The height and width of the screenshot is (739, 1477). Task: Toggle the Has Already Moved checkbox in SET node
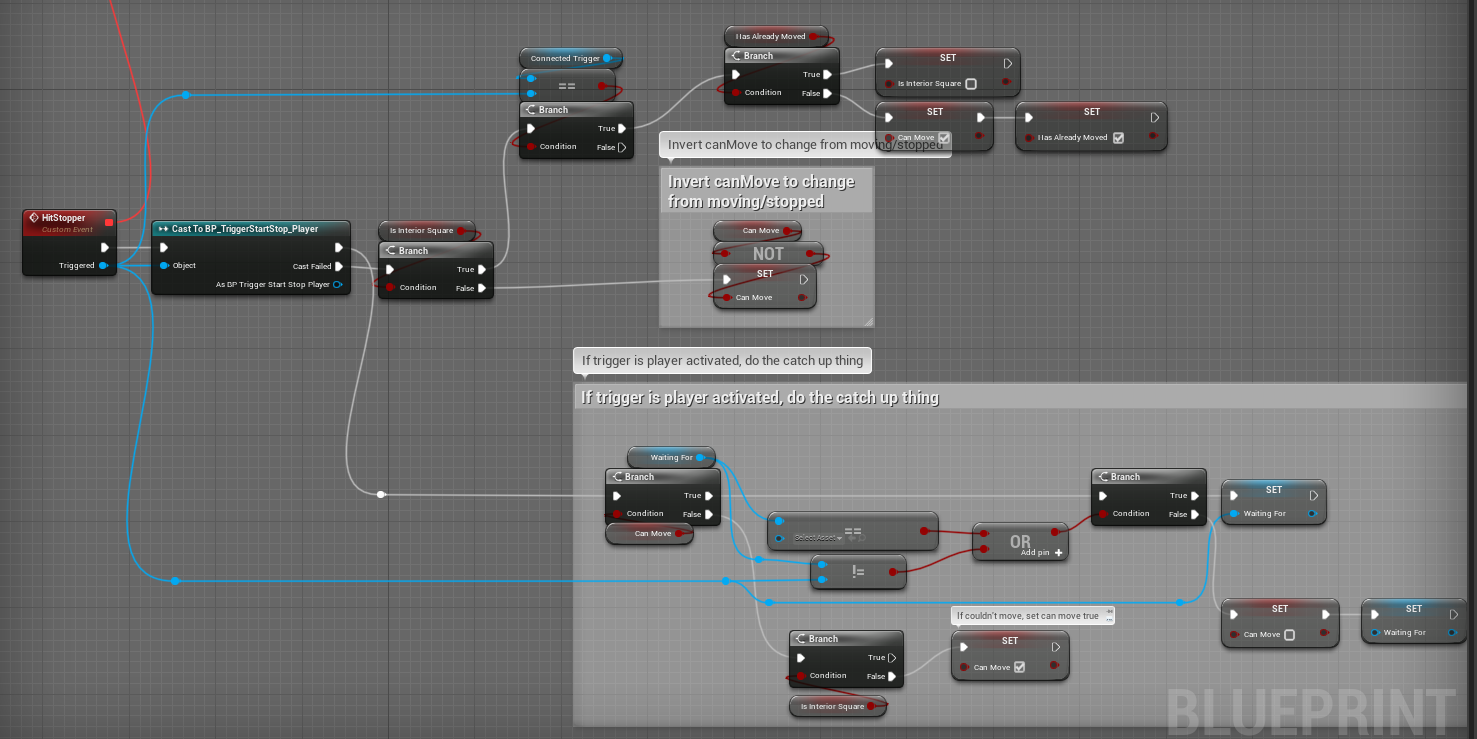pos(1118,138)
